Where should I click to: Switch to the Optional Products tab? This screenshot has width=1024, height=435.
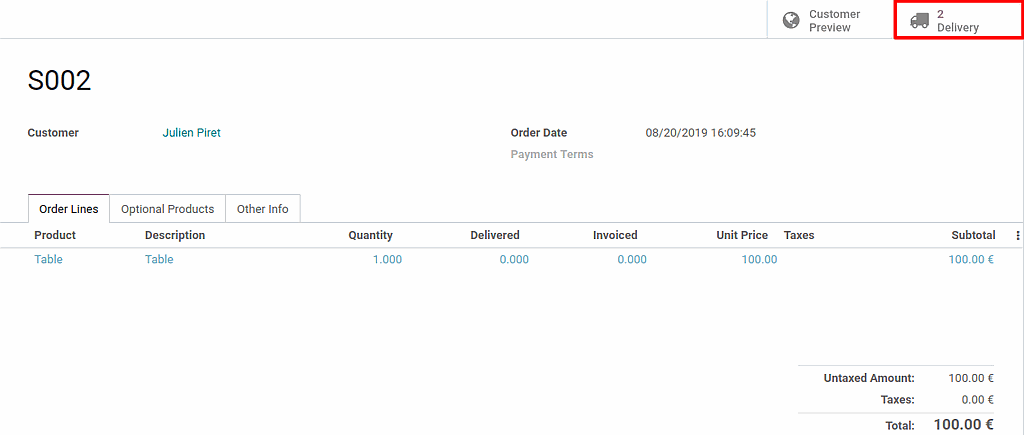coord(167,209)
